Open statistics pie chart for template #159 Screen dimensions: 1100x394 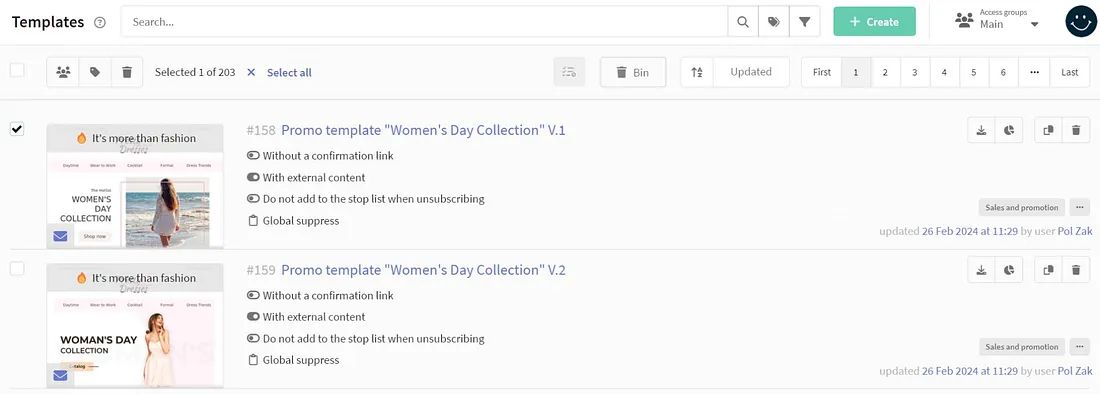pos(1009,270)
